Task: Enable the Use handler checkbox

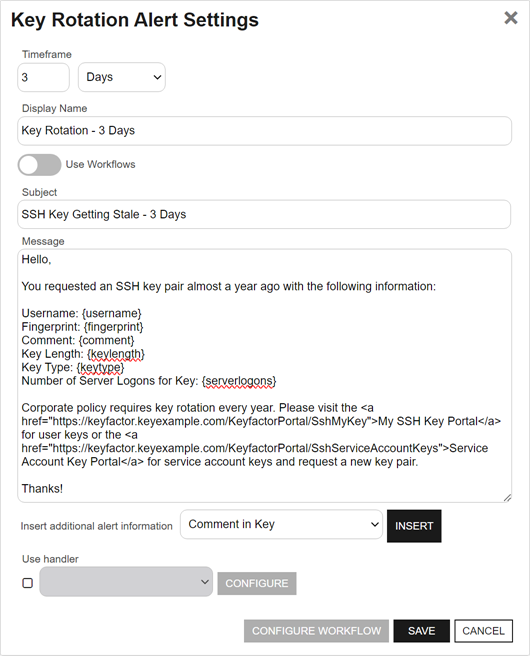Action: coord(28,583)
